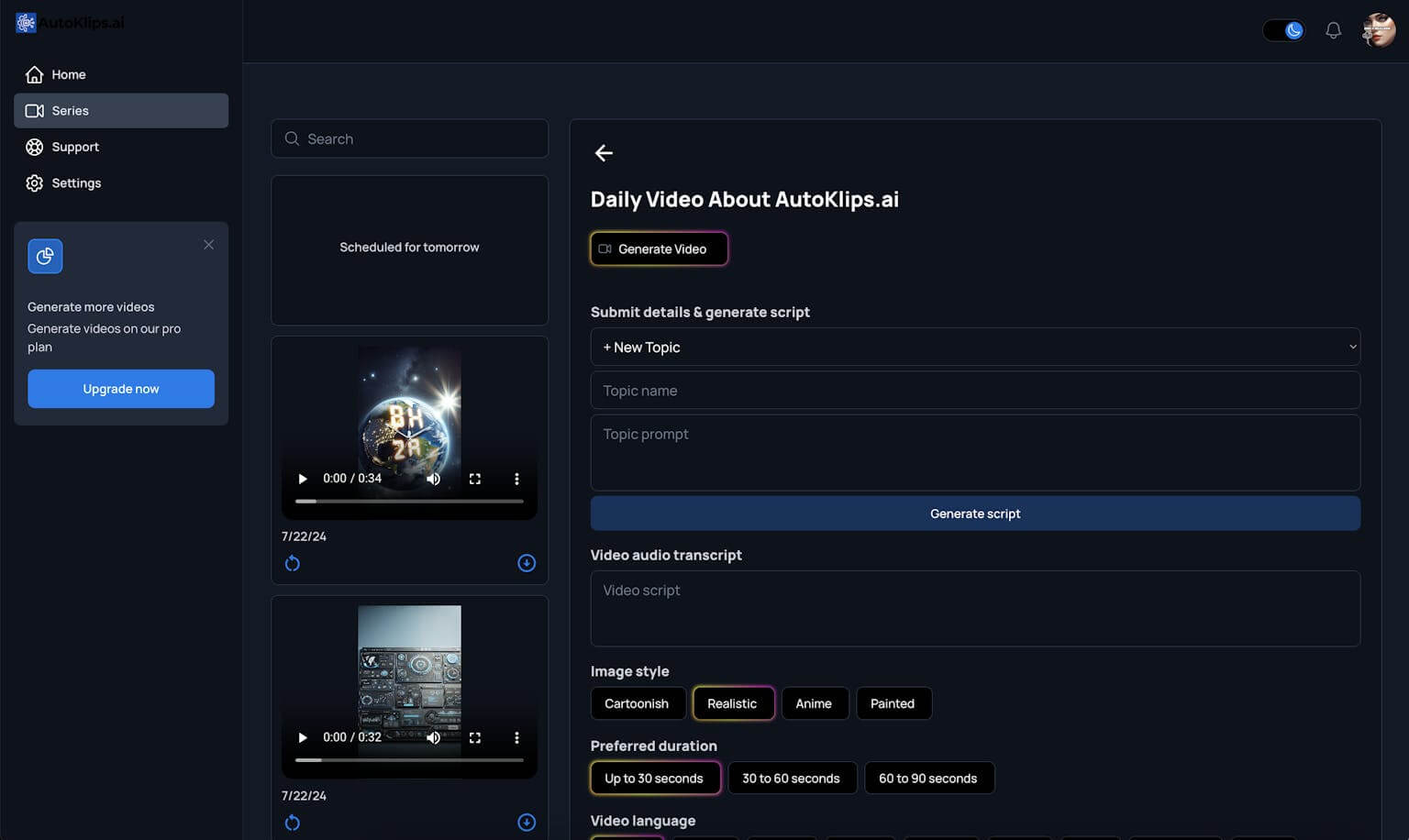Click the Upgrade now button
The width and height of the screenshot is (1409, 840).
(x=121, y=389)
